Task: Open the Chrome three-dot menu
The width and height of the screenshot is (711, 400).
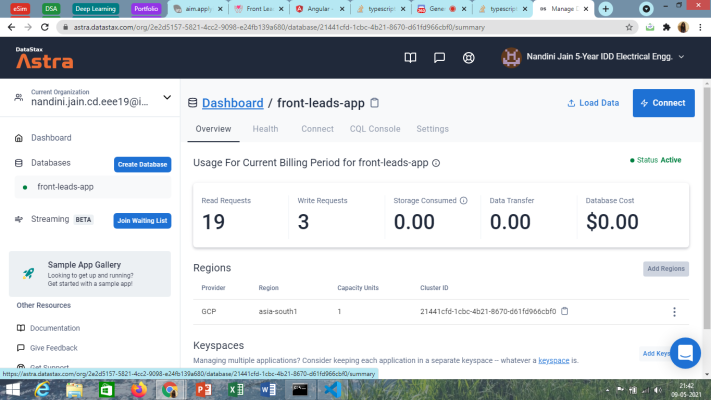Action: point(701,27)
